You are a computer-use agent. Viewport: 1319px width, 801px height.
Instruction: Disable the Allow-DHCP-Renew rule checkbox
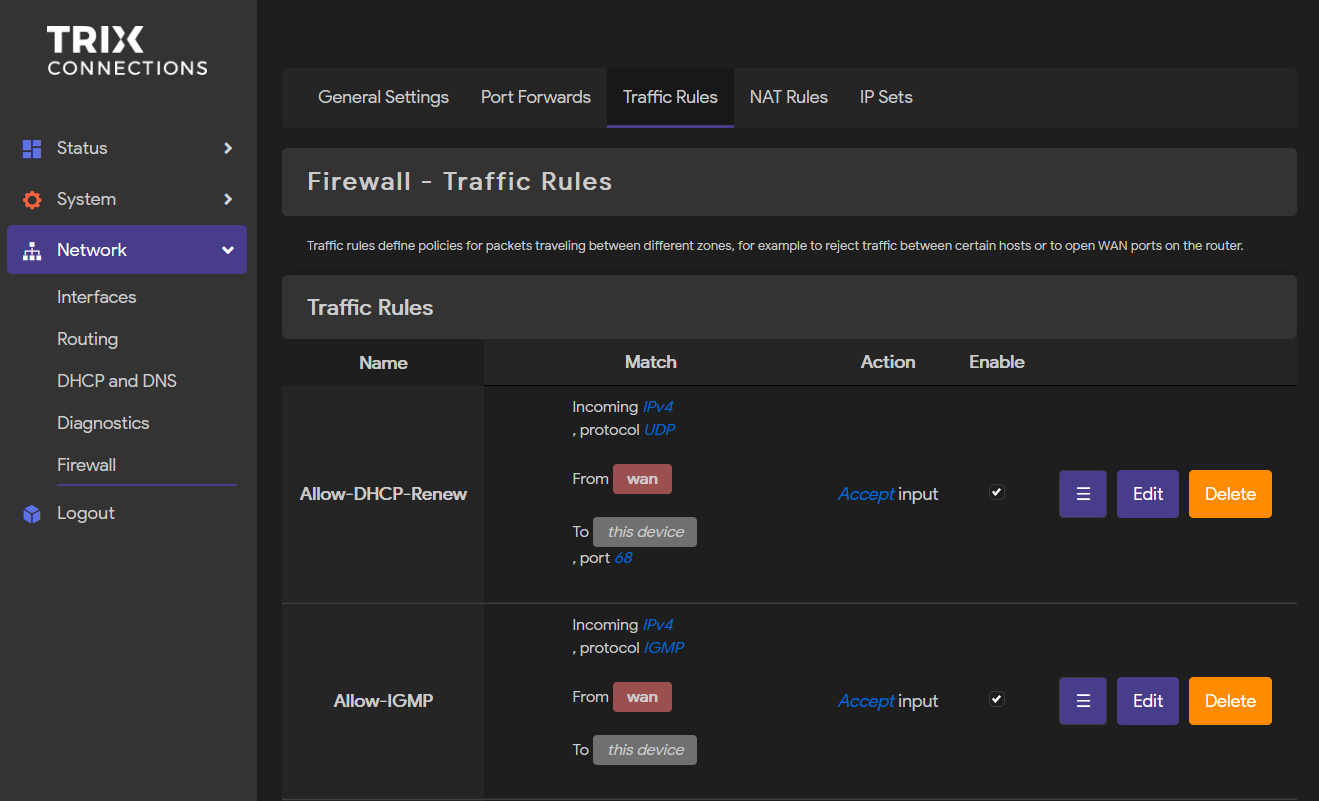coord(996,492)
